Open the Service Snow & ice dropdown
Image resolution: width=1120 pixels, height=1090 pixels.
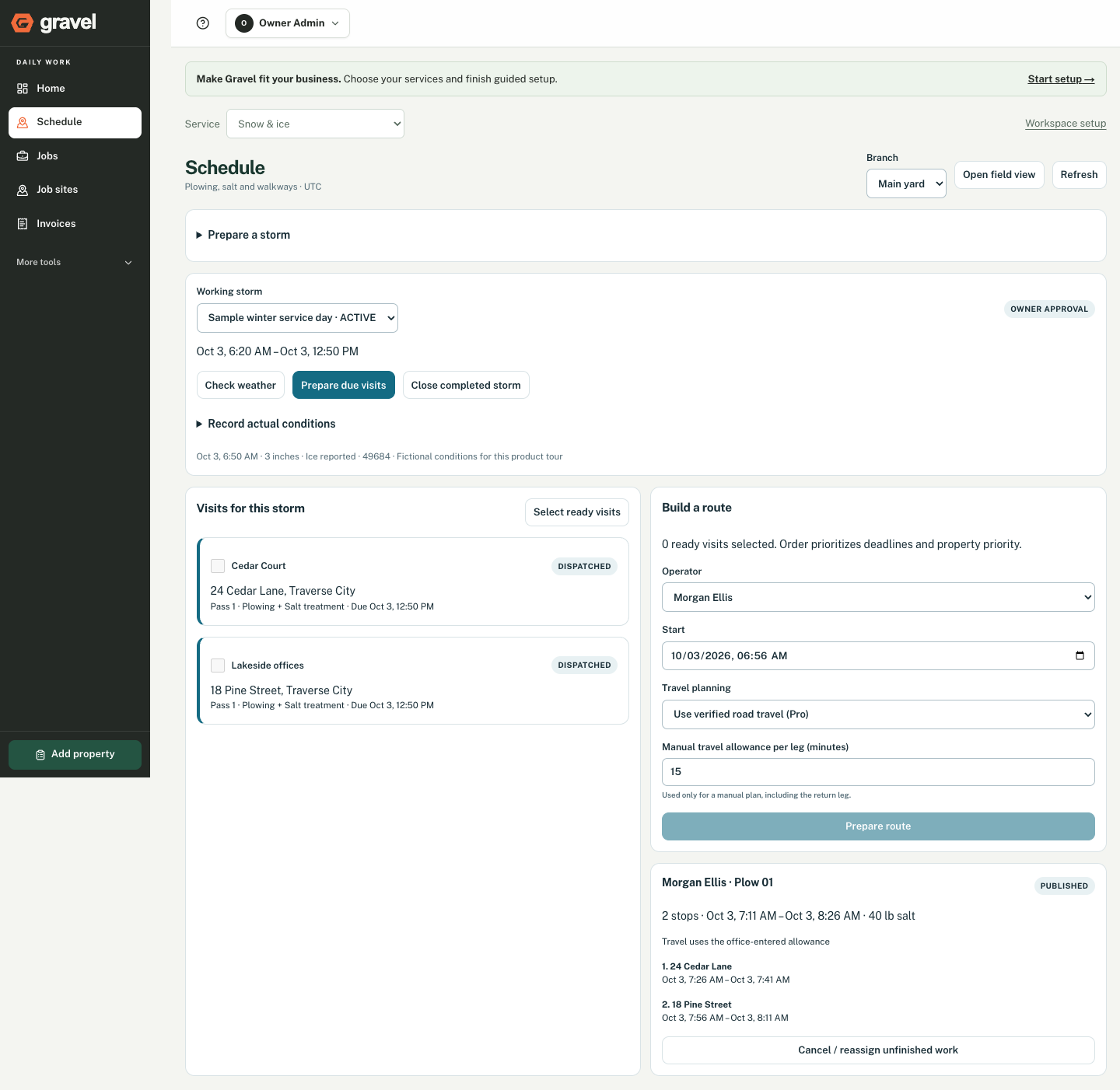click(315, 124)
